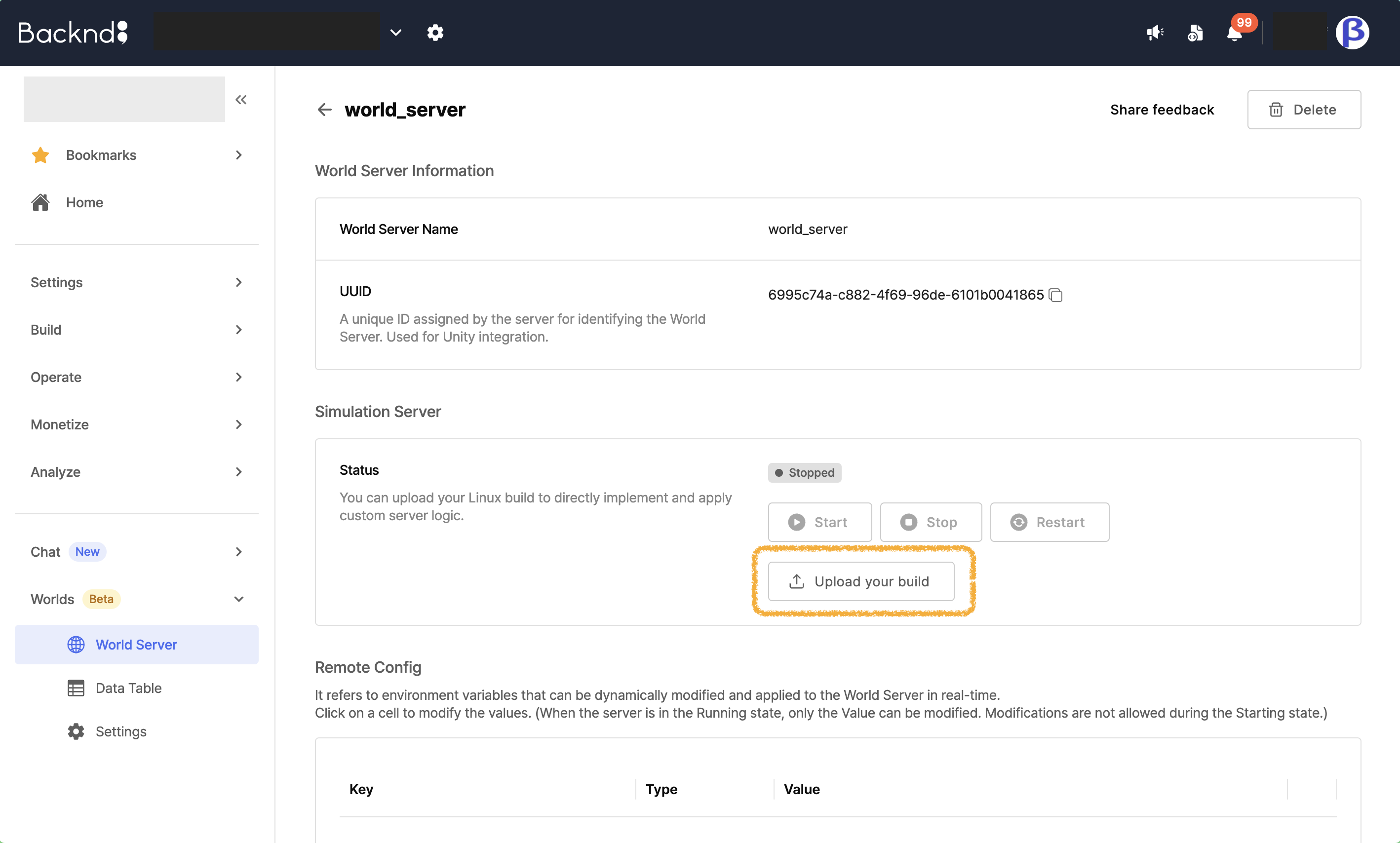
Task: Restart the simulation server
Action: (x=1050, y=522)
